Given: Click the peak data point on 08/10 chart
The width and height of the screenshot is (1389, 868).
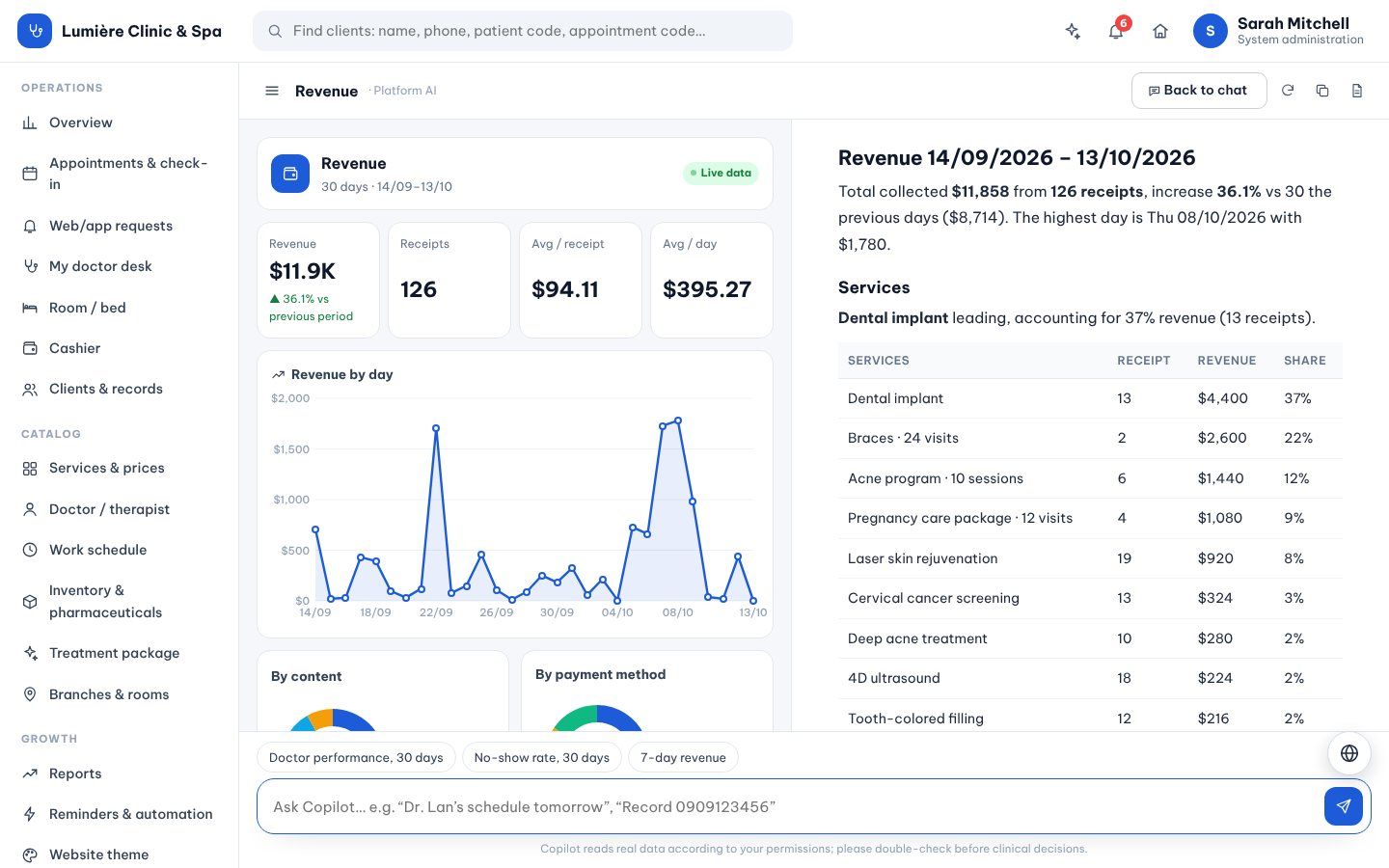Looking at the screenshot, I should click(678, 420).
